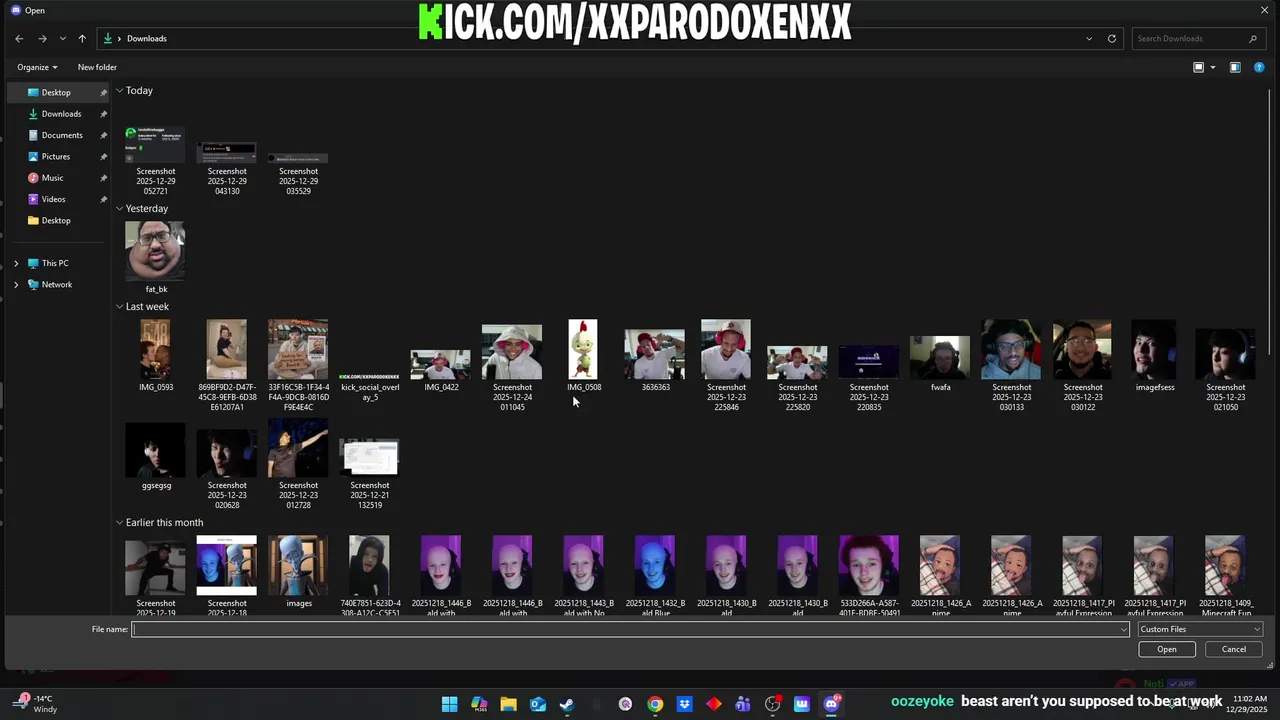Open the Windows Start menu
This screenshot has width=1280, height=720.
[450, 704]
